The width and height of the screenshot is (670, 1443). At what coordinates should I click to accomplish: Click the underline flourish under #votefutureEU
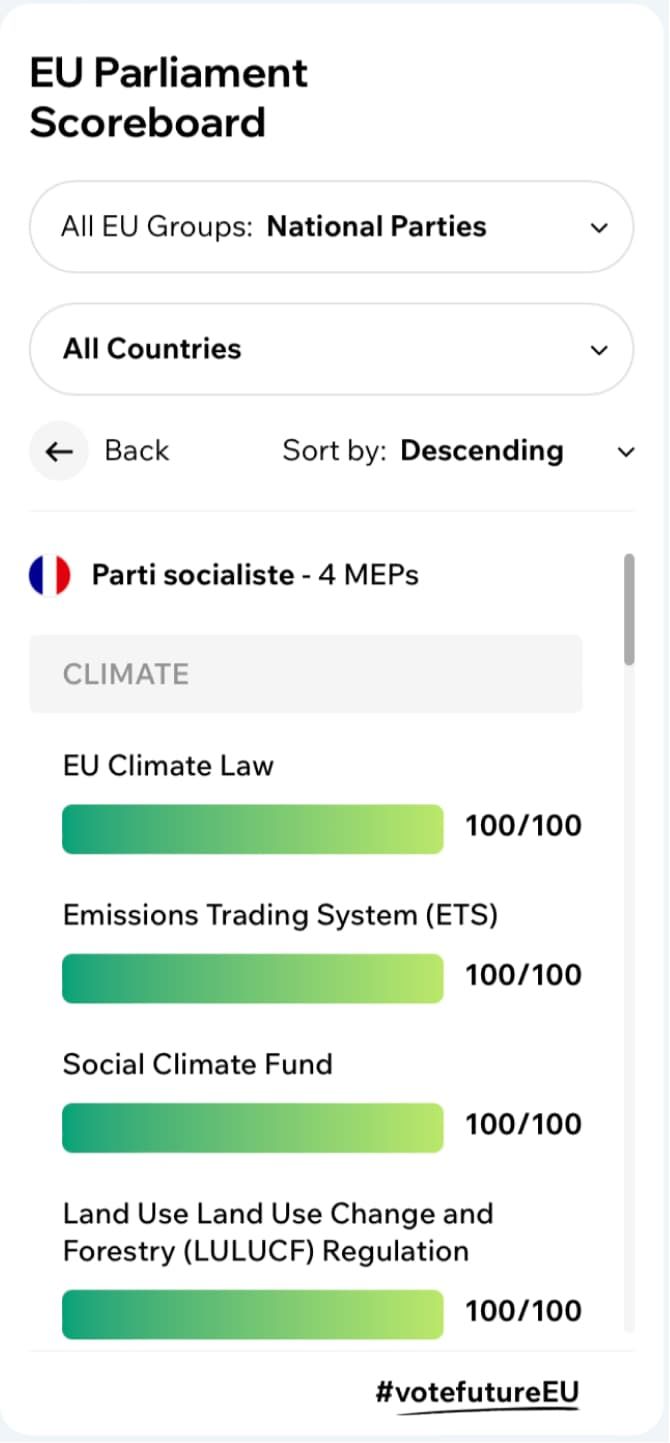(479, 1409)
